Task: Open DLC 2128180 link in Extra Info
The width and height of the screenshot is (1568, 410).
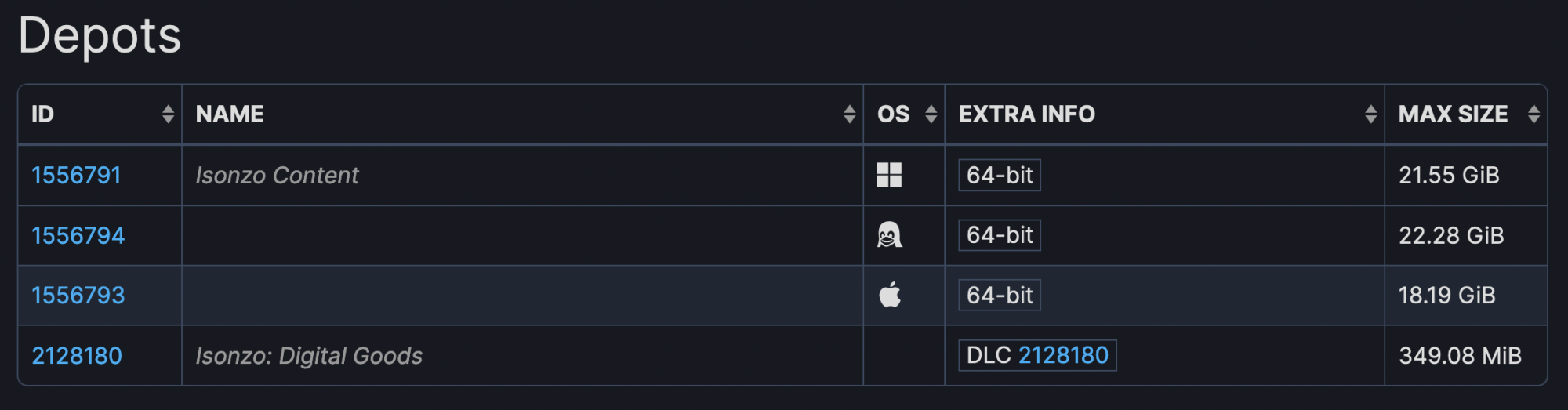Action: pos(1063,355)
